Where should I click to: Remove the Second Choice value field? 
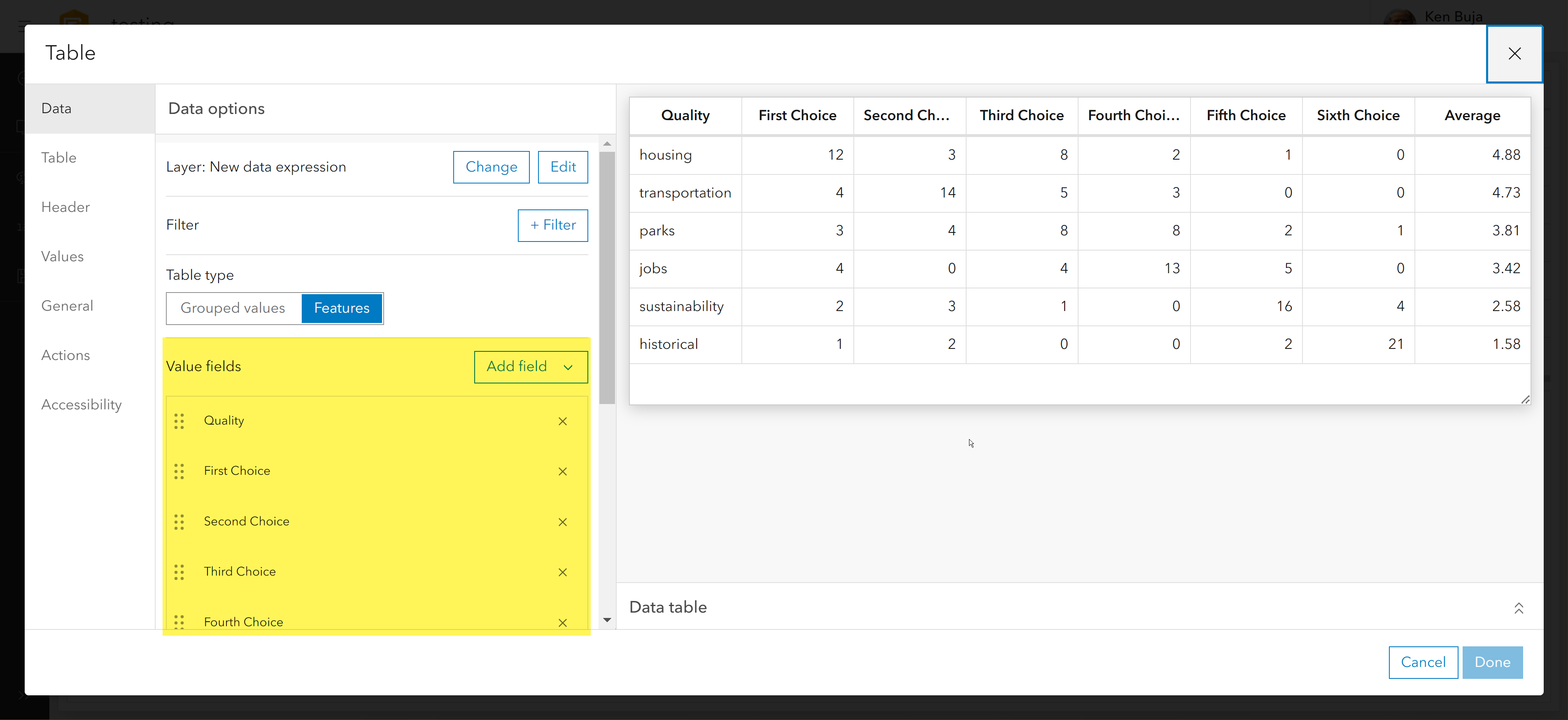pos(562,522)
